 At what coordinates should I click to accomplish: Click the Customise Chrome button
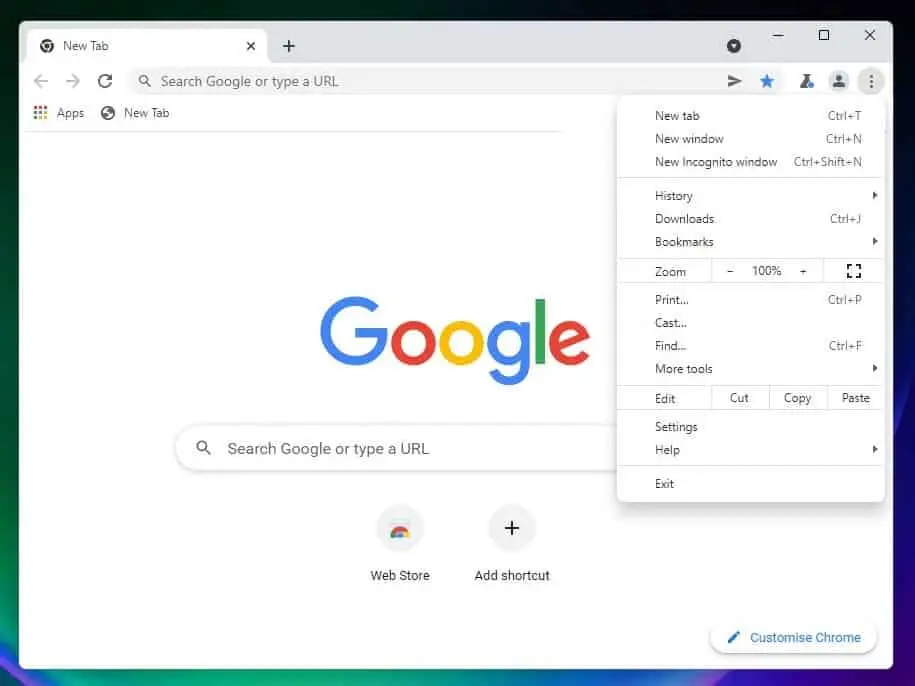[794, 638]
